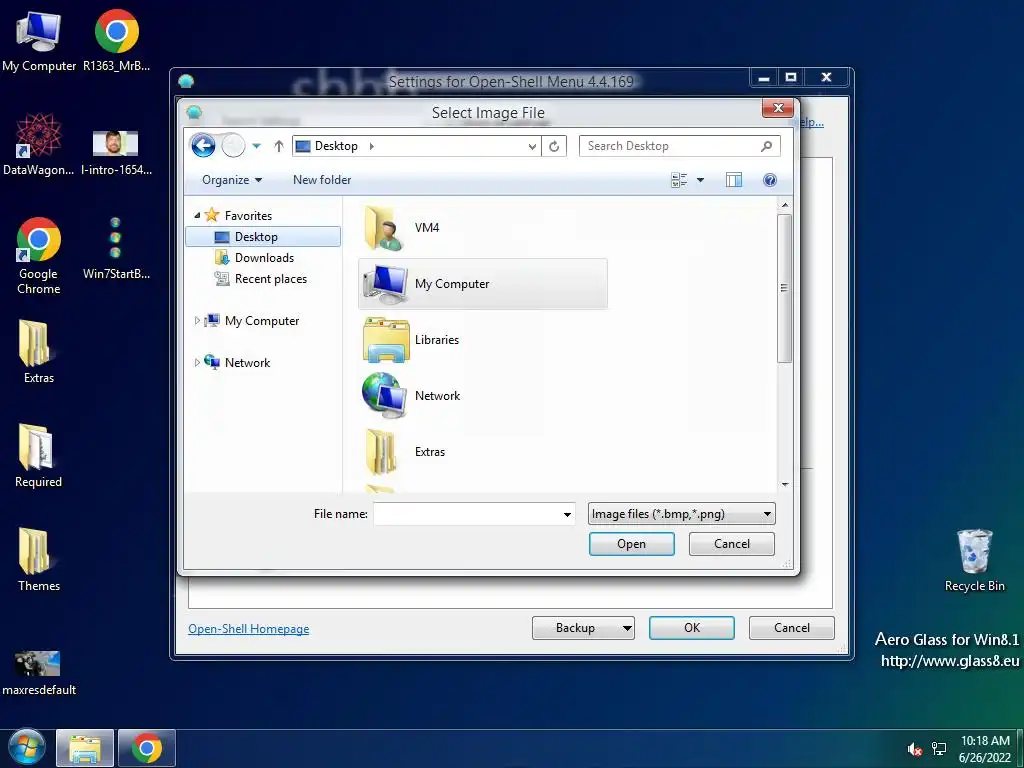Open recent locations dropdown arrow

(x=257, y=146)
